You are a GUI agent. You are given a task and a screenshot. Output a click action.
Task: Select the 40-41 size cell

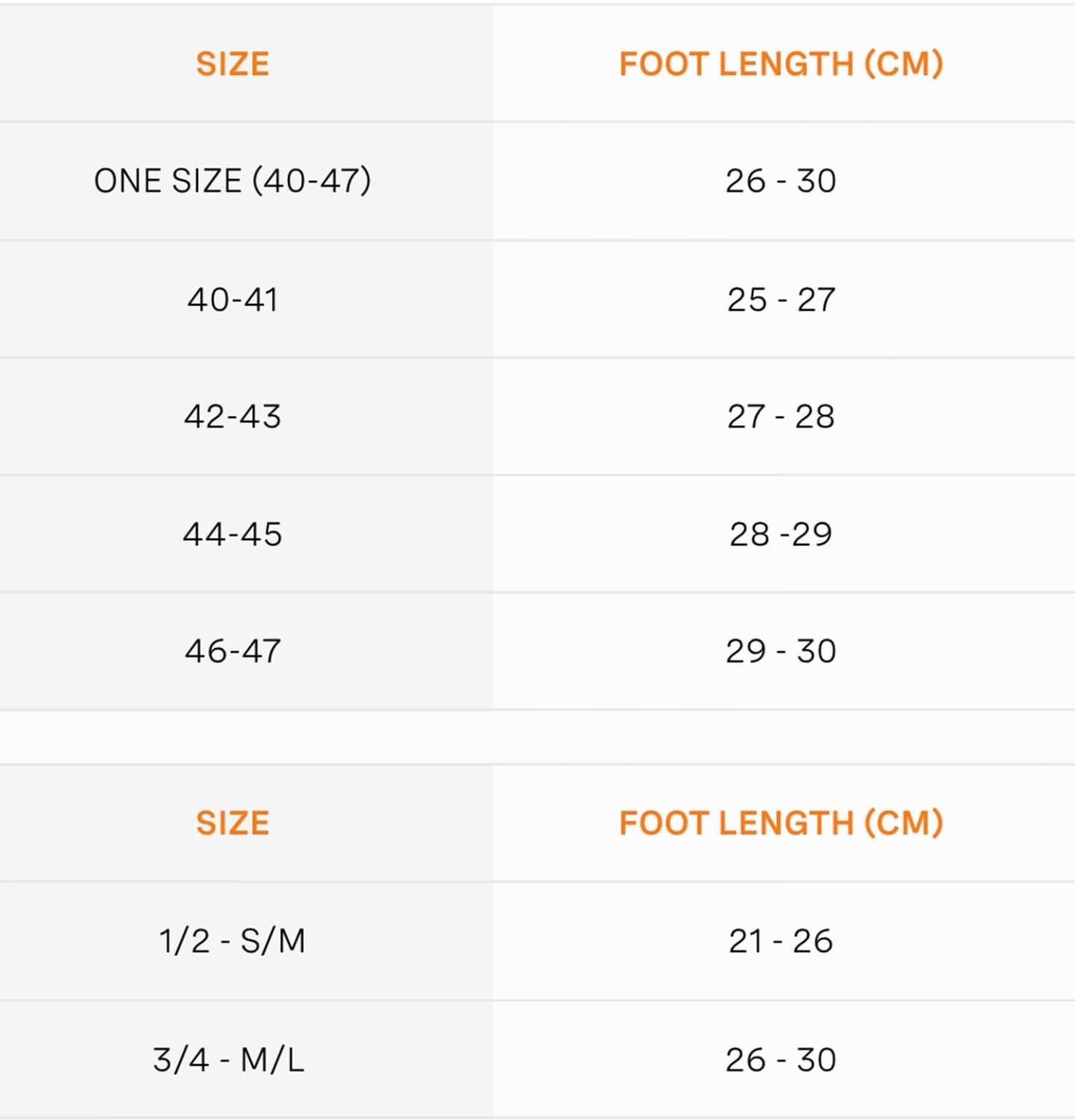(232, 299)
